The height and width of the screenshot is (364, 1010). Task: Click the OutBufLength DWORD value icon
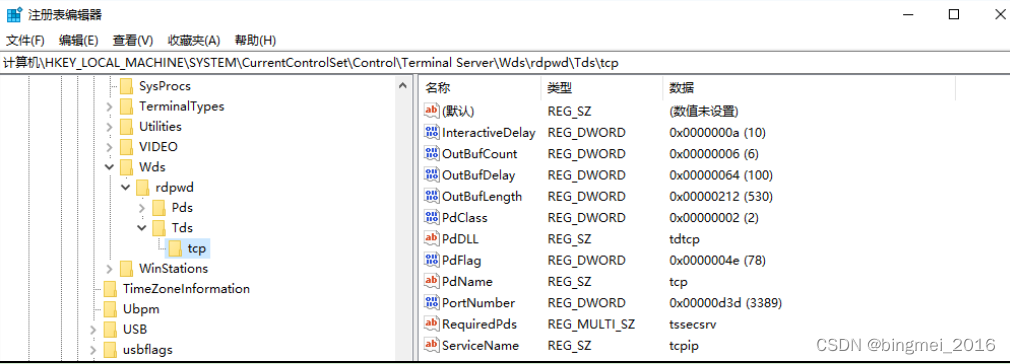click(x=432, y=196)
